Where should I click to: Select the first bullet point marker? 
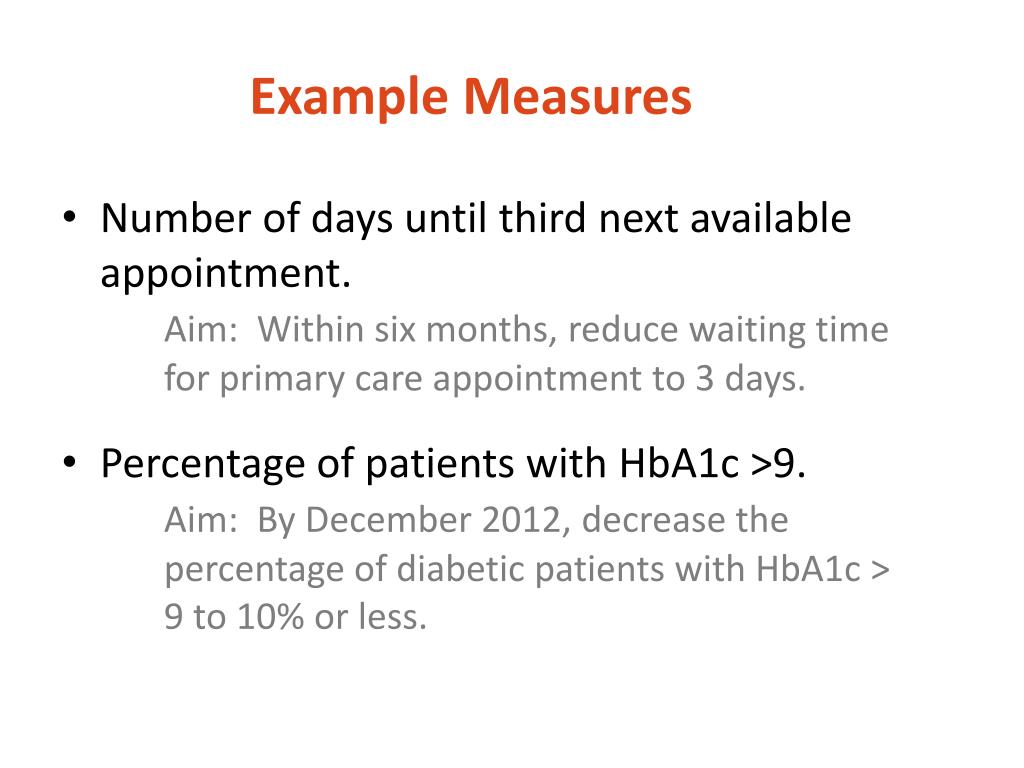(70, 216)
